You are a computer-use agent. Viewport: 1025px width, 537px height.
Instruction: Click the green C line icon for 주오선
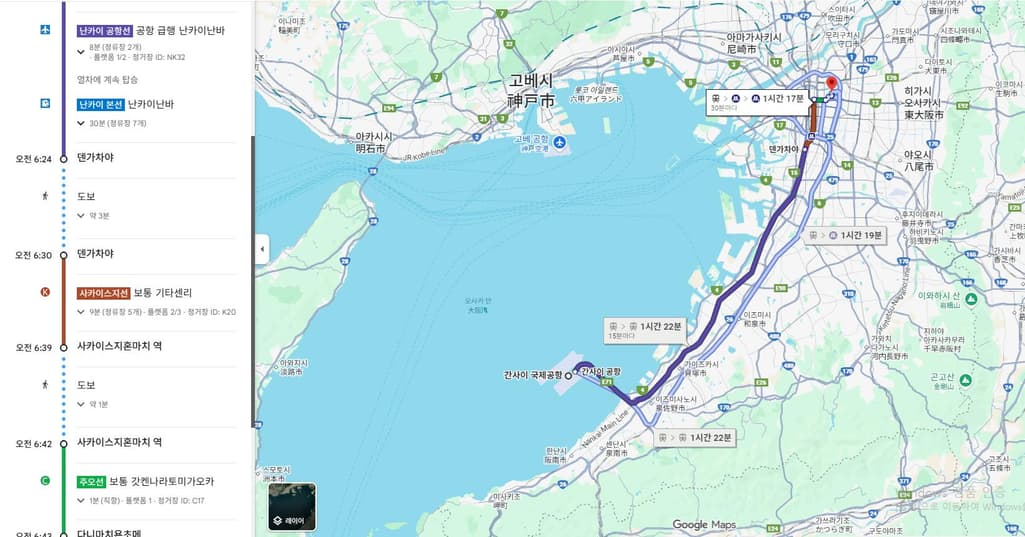point(45,481)
